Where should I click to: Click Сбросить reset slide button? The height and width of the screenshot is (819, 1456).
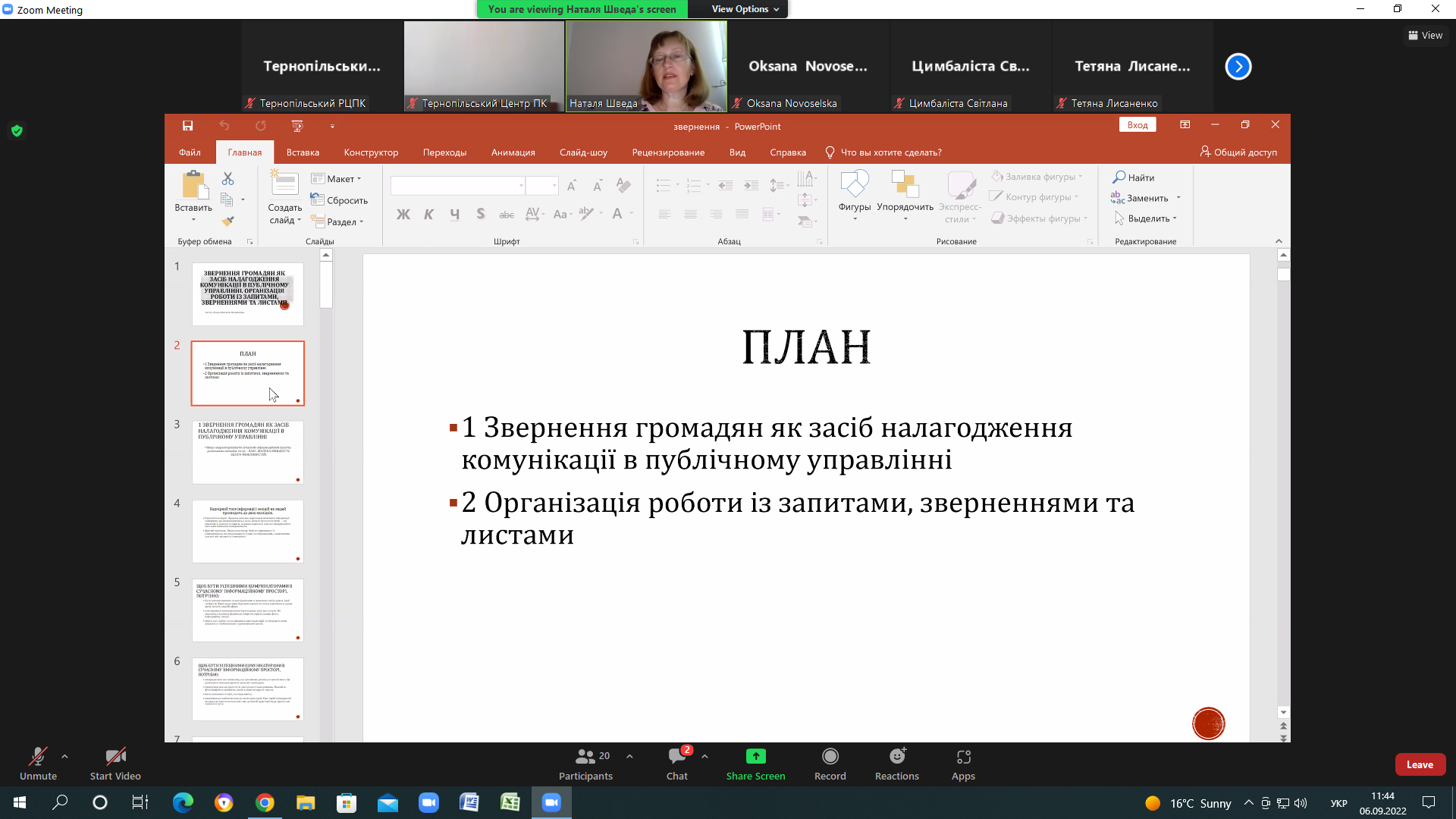point(339,200)
